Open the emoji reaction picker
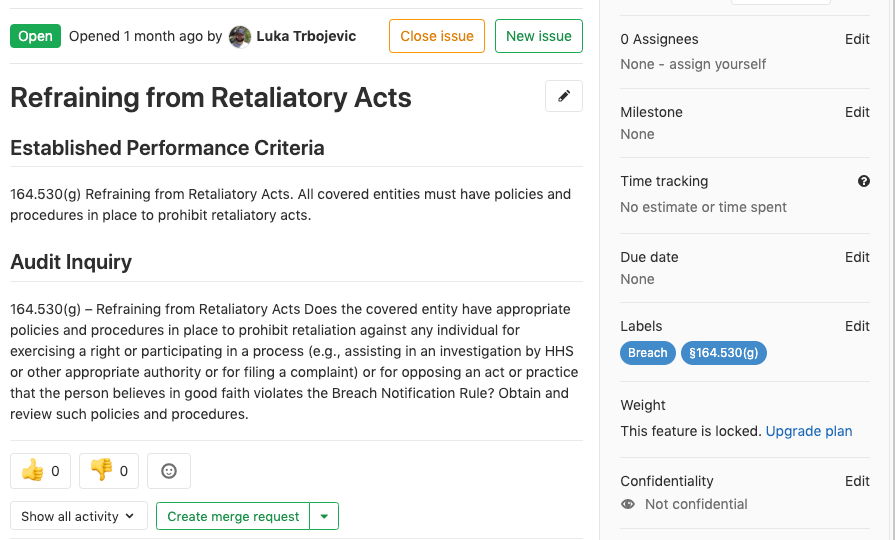The width and height of the screenshot is (895, 540). click(x=169, y=470)
